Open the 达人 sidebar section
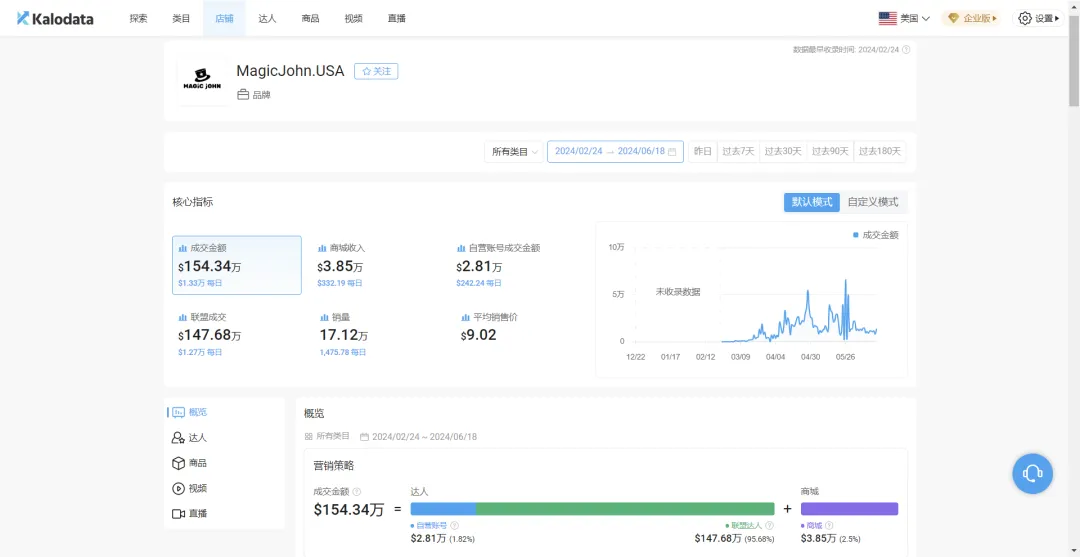 tap(189, 438)
